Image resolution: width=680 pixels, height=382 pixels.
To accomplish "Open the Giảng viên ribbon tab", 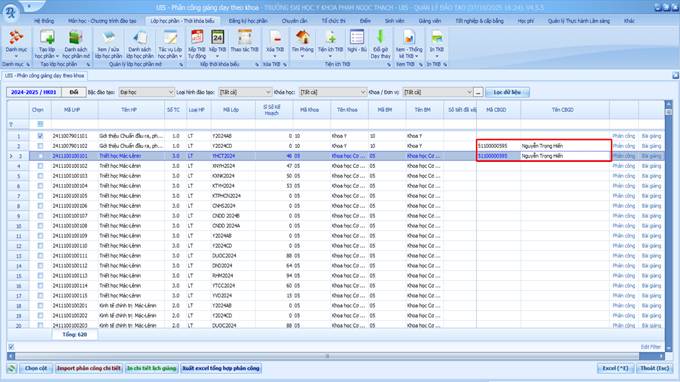I will (430, 21).
